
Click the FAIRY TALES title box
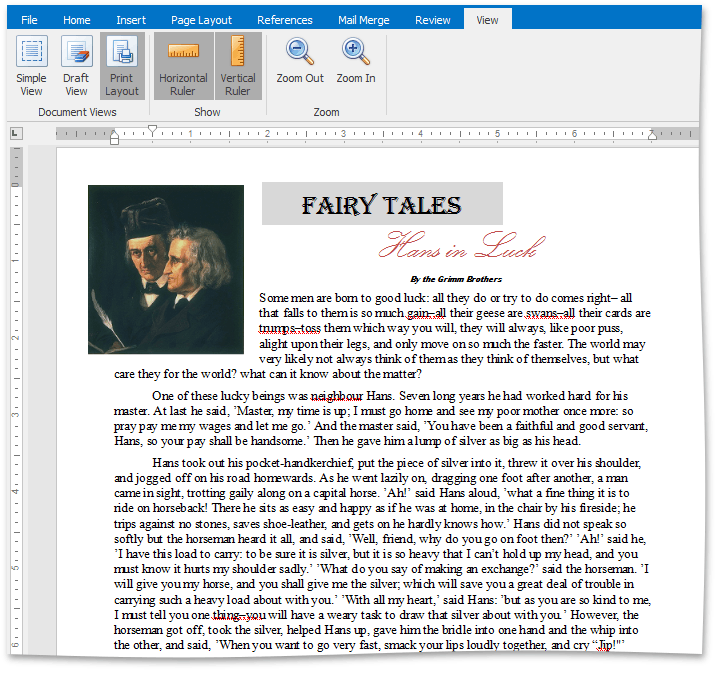[382, 204]
